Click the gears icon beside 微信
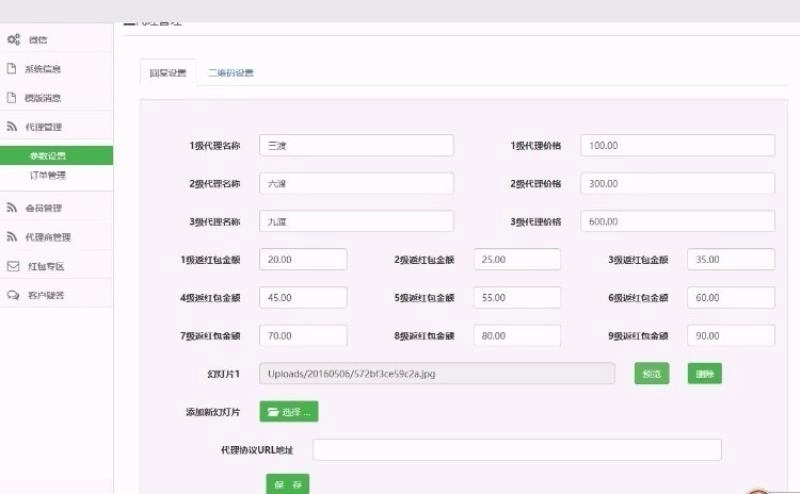 14,39
